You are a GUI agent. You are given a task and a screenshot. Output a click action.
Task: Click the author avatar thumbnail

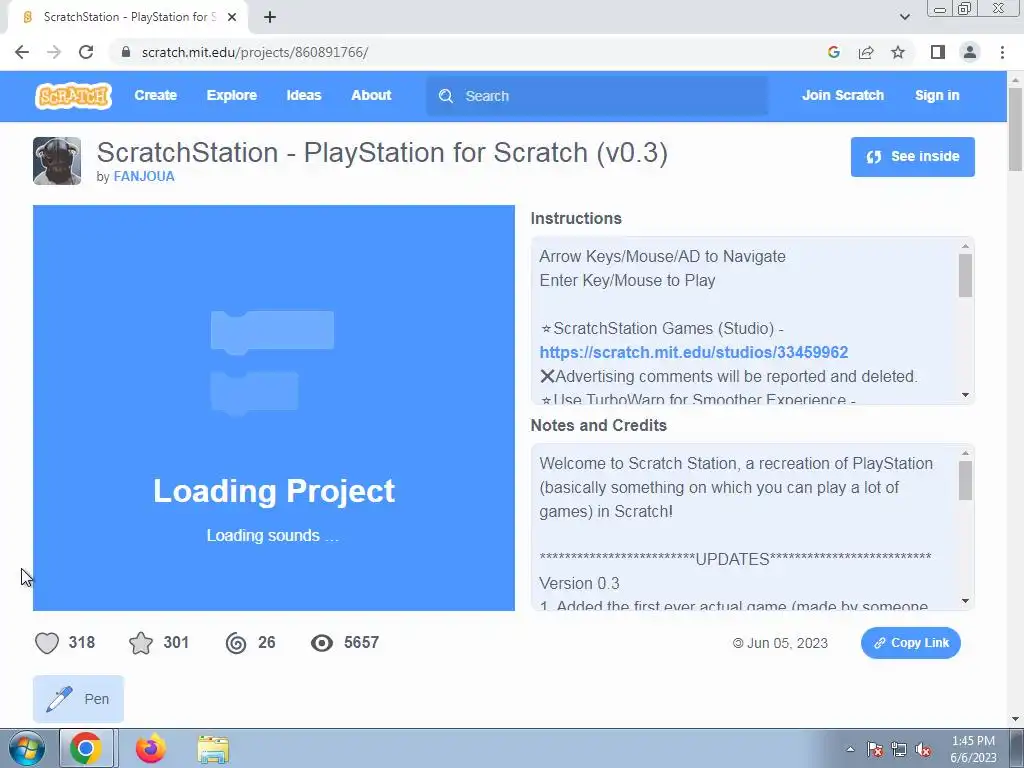(57, 161)
